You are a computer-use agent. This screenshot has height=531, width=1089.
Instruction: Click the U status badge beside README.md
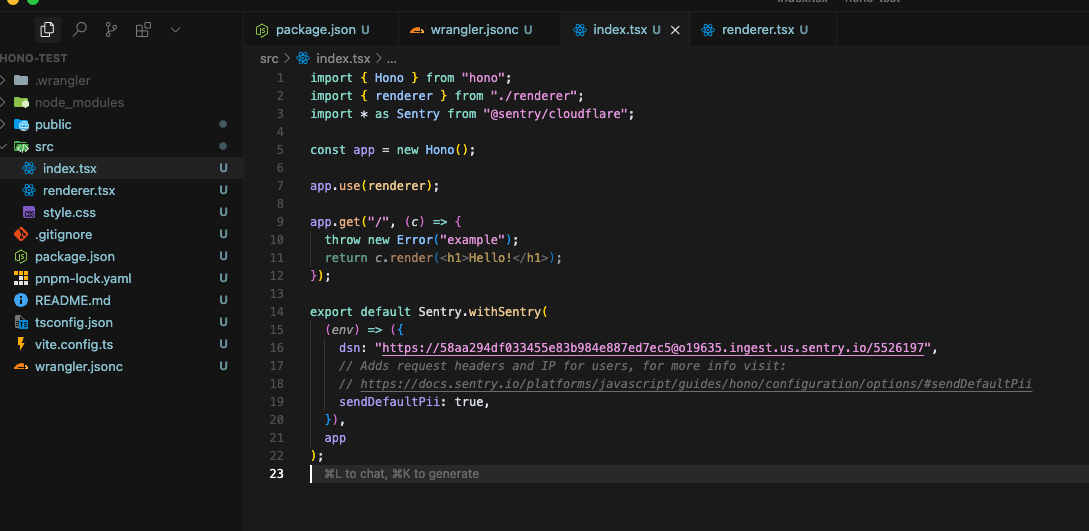click(224, 301)
